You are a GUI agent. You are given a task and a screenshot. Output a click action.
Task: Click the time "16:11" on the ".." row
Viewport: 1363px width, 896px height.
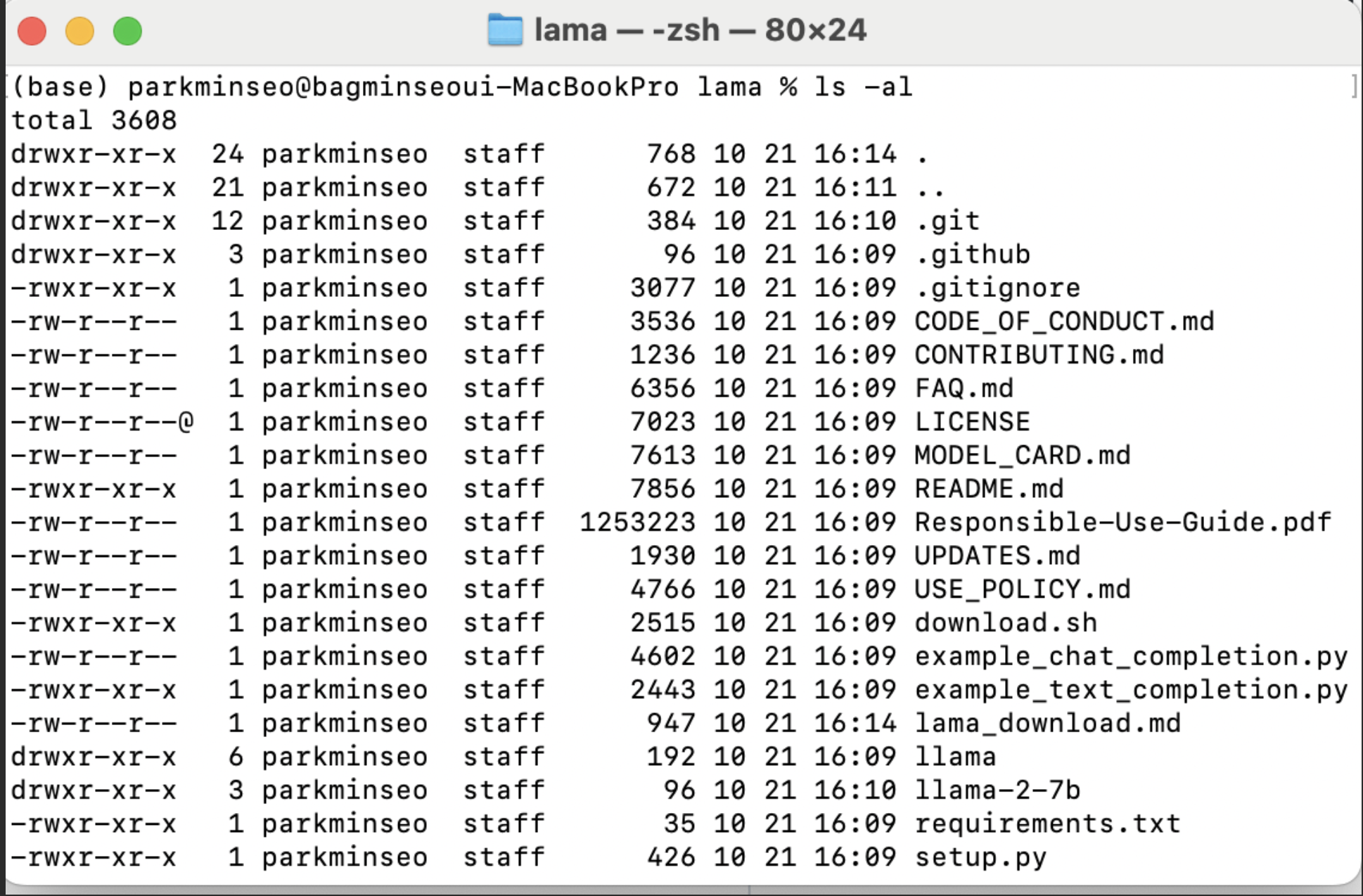pos(855,188)
